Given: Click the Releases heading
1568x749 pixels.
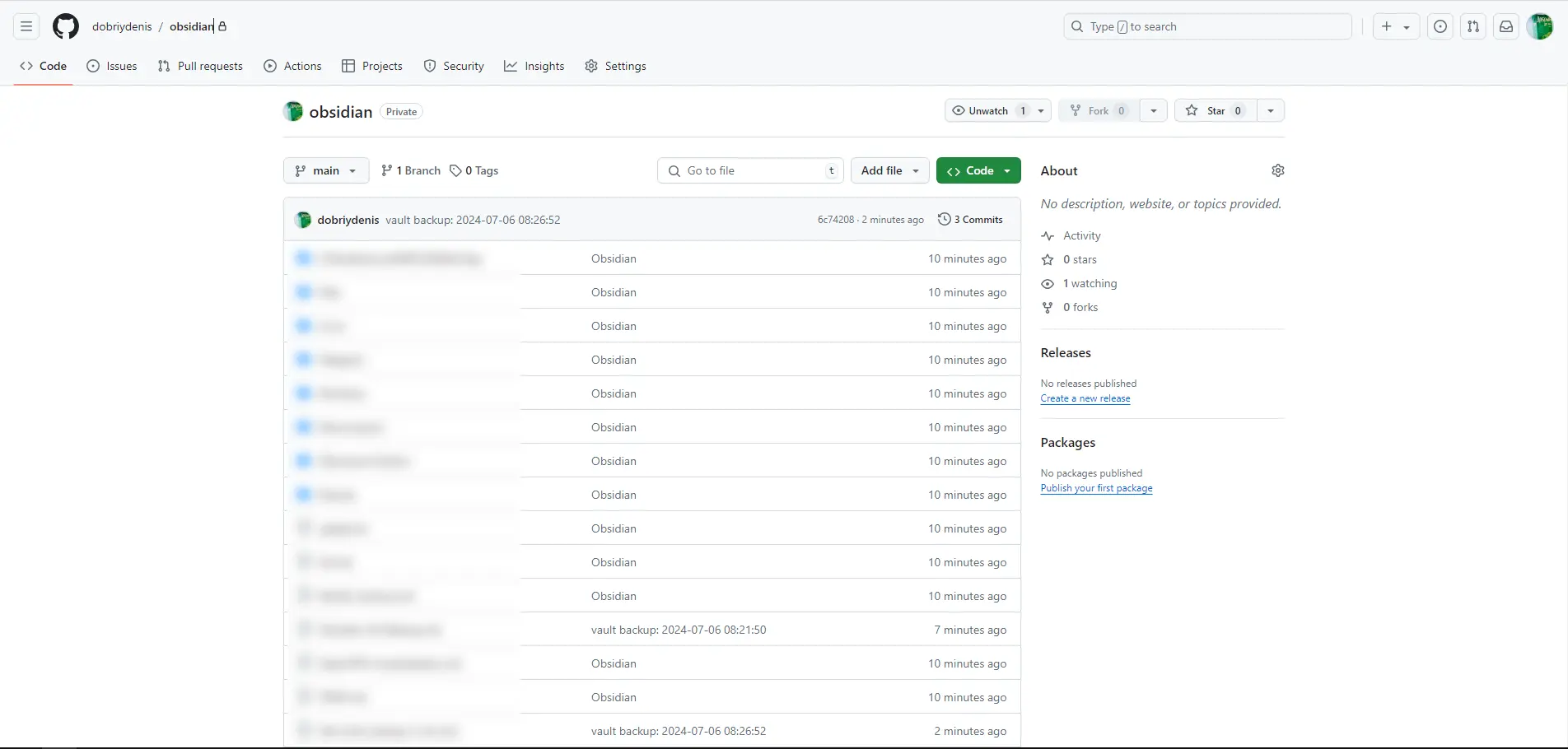Looking at the screenshot, I should pyautogui.click(x=1066, y=352).
